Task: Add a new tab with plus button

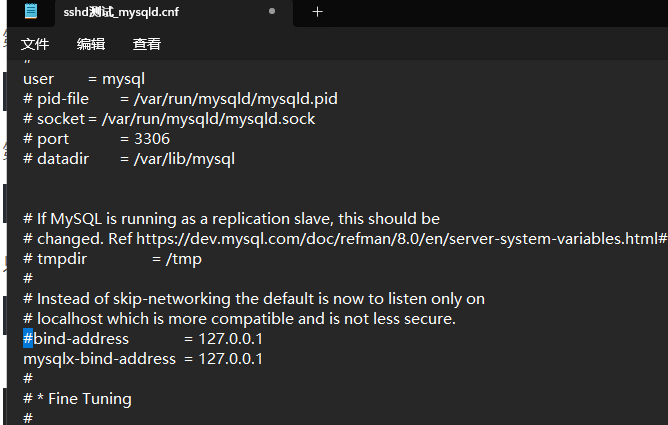Action: tap(318, 12)
